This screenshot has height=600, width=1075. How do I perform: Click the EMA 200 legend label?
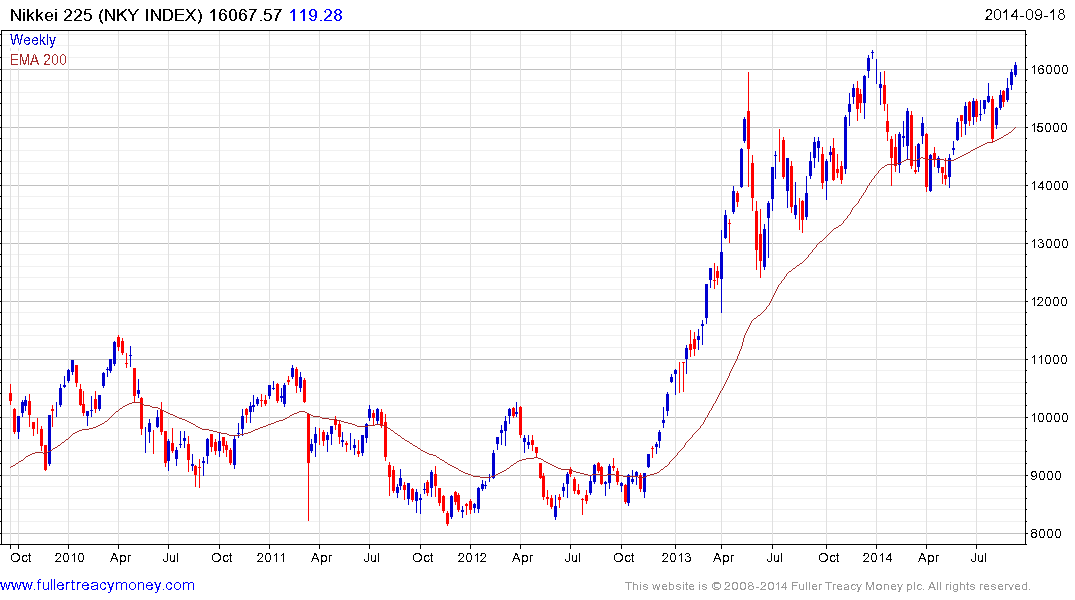pyautogui.click(x=38, y=60)
